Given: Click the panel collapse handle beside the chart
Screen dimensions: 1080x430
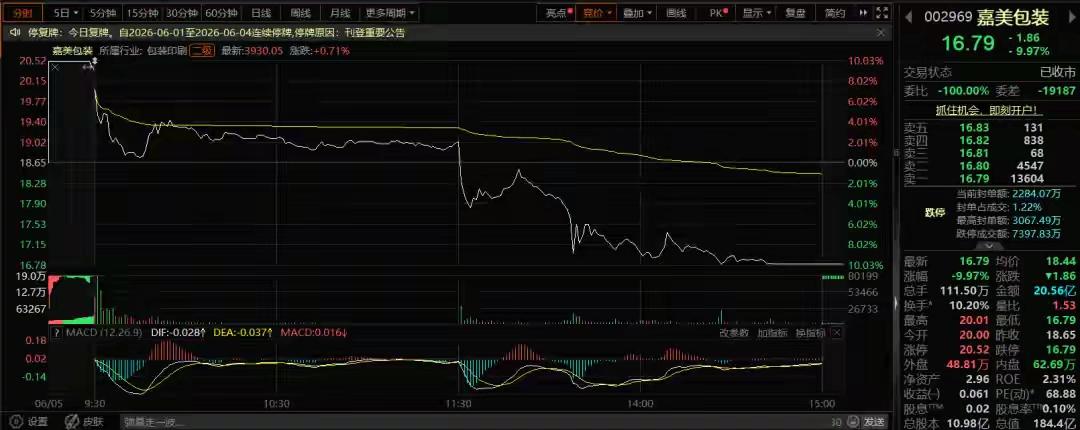Looking at the screenshot, I should (x=897, y=303).
